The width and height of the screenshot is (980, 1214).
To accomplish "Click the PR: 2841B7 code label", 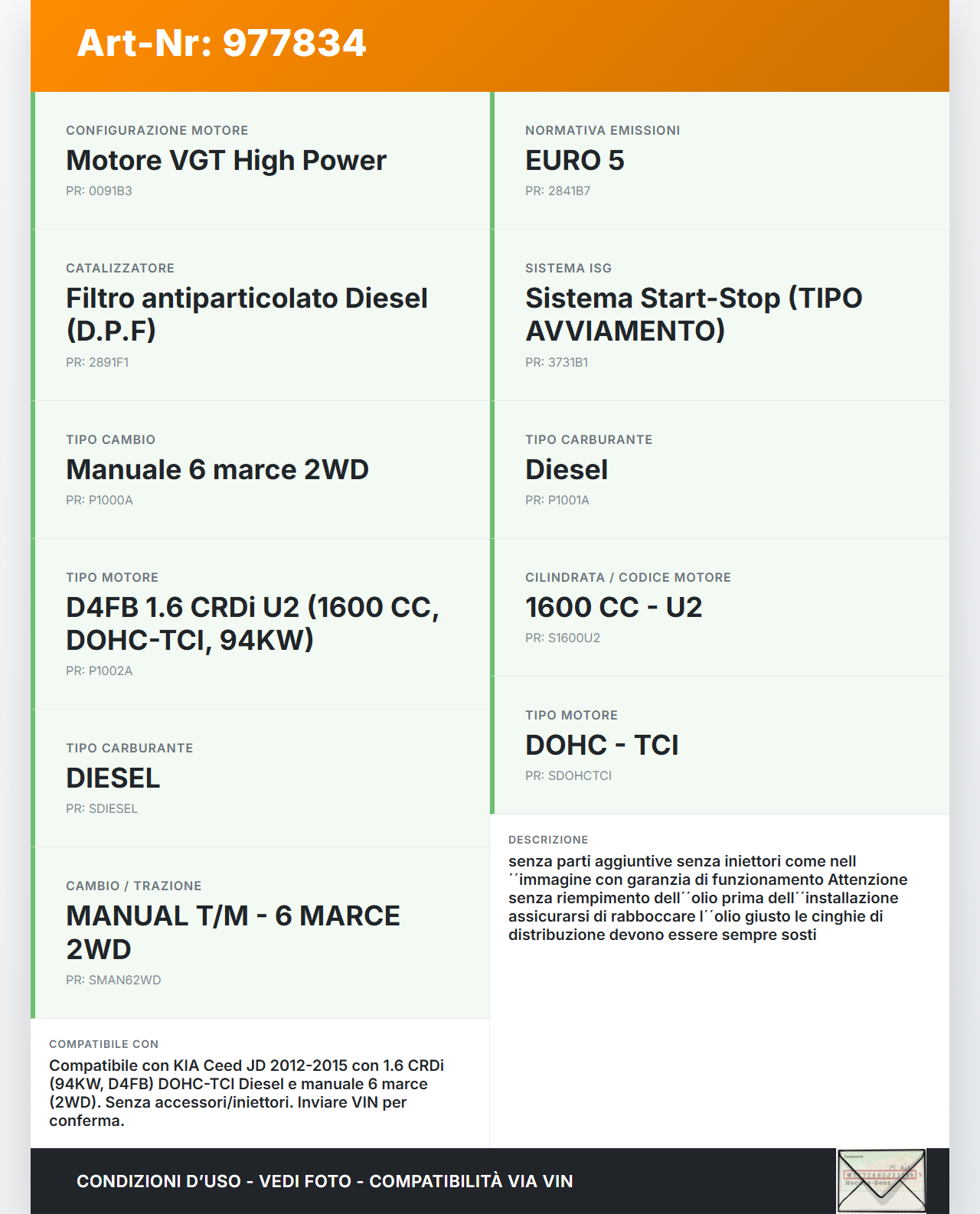I will pos(557,191).
